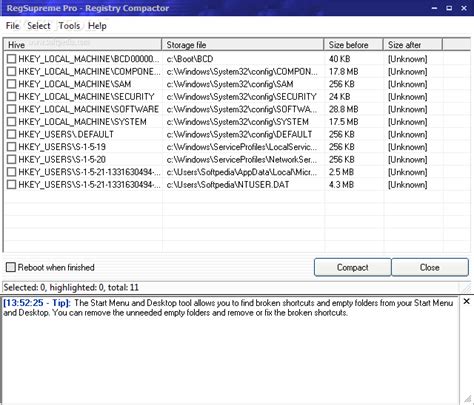Open the Select menu

39,26
